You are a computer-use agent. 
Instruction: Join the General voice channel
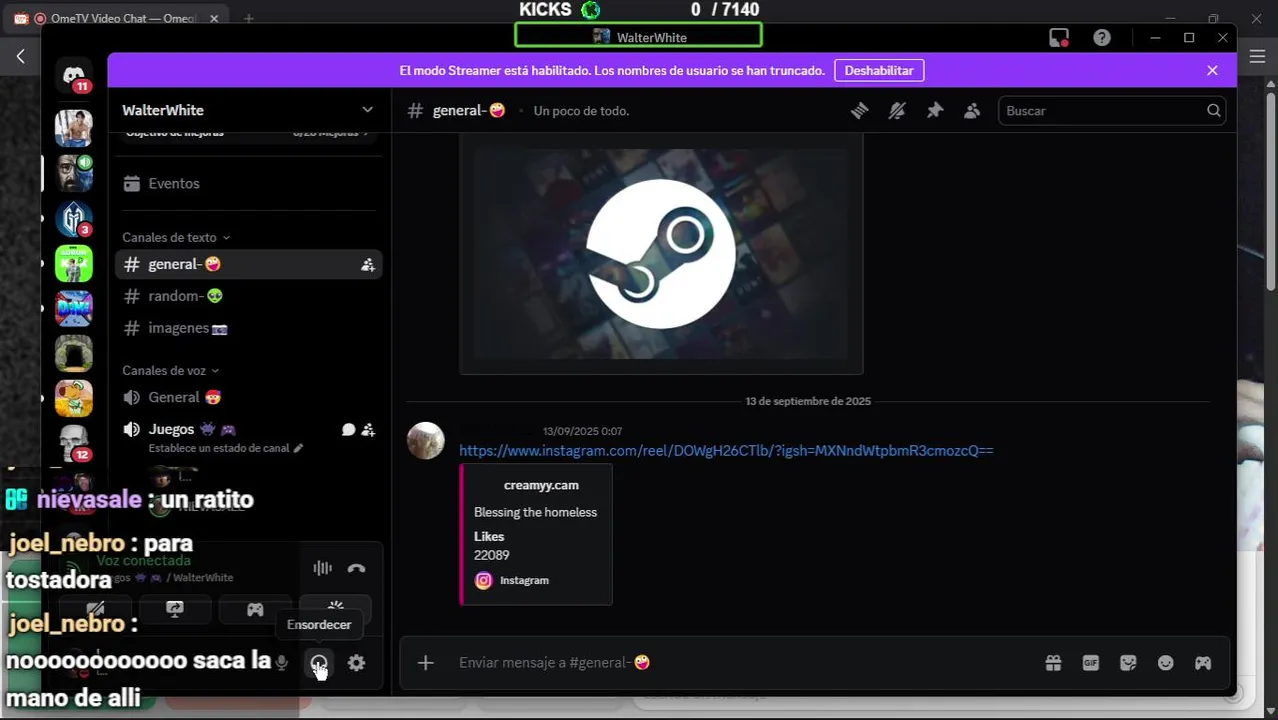pyautogui.click(x=249, y=398)
